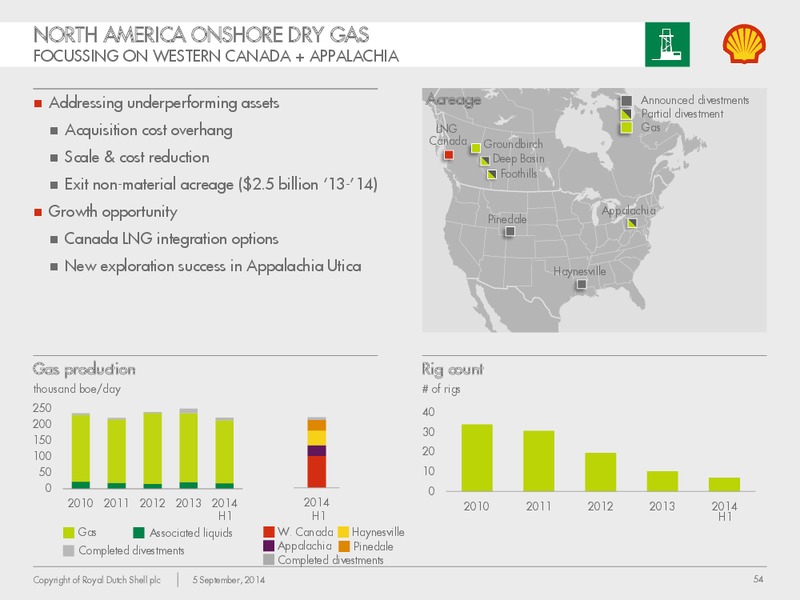Click 'Scale & cost reduction' bullet
The height and width of the screenshot is (600, 800).
tap(137, 157)
